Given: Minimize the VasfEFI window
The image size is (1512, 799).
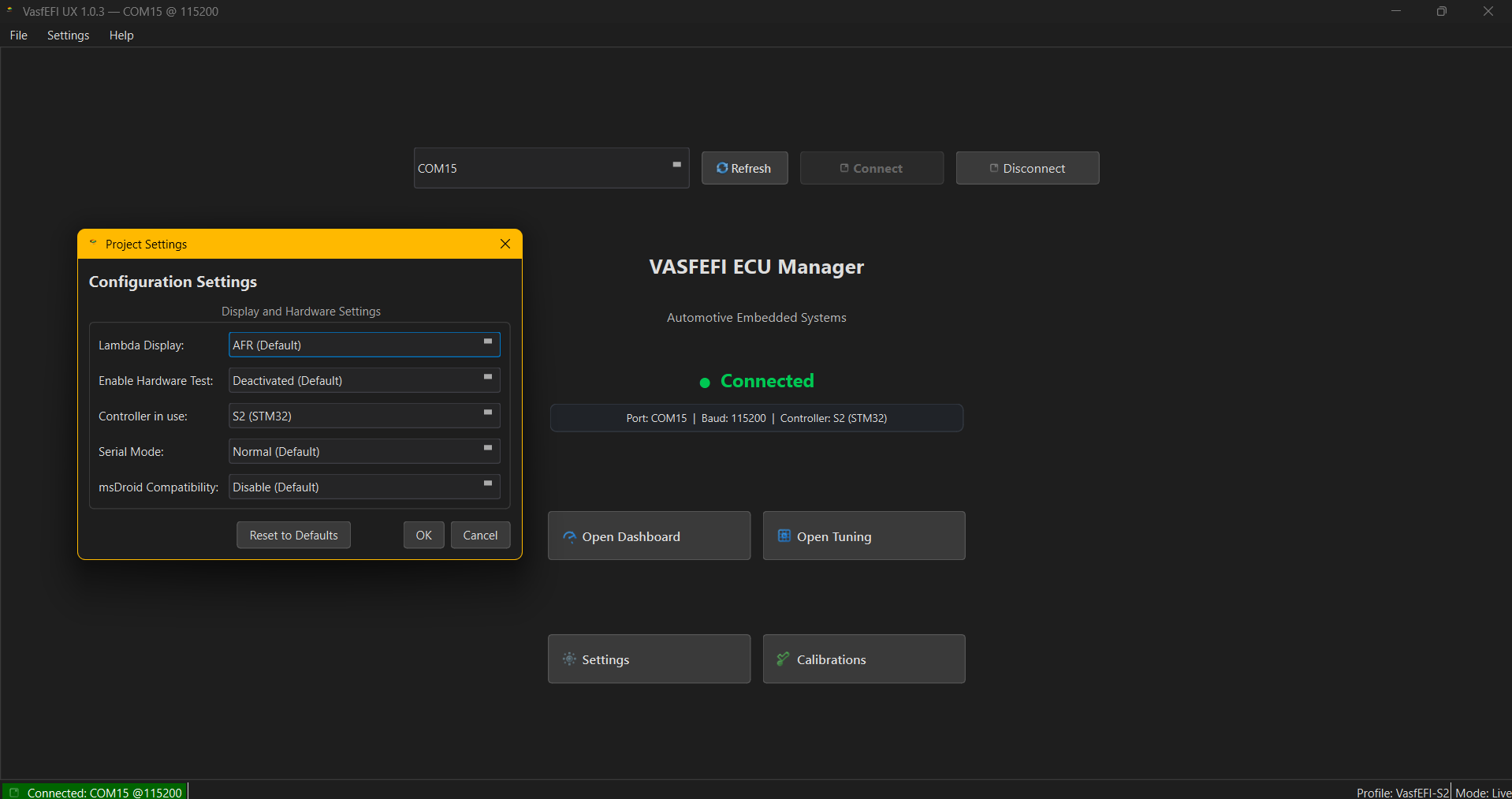Looking at the screenshot, I should pos(1395,11).
